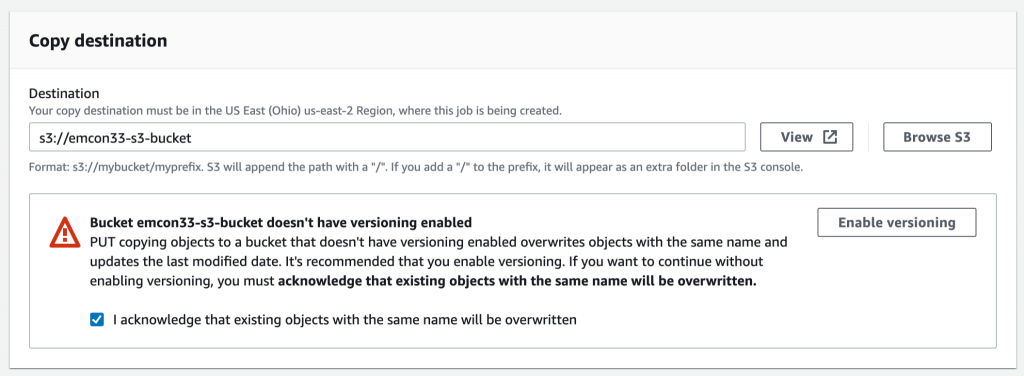Click the red warning triangle icon
The image size is (1024, 376).
[x=65, y=232]
